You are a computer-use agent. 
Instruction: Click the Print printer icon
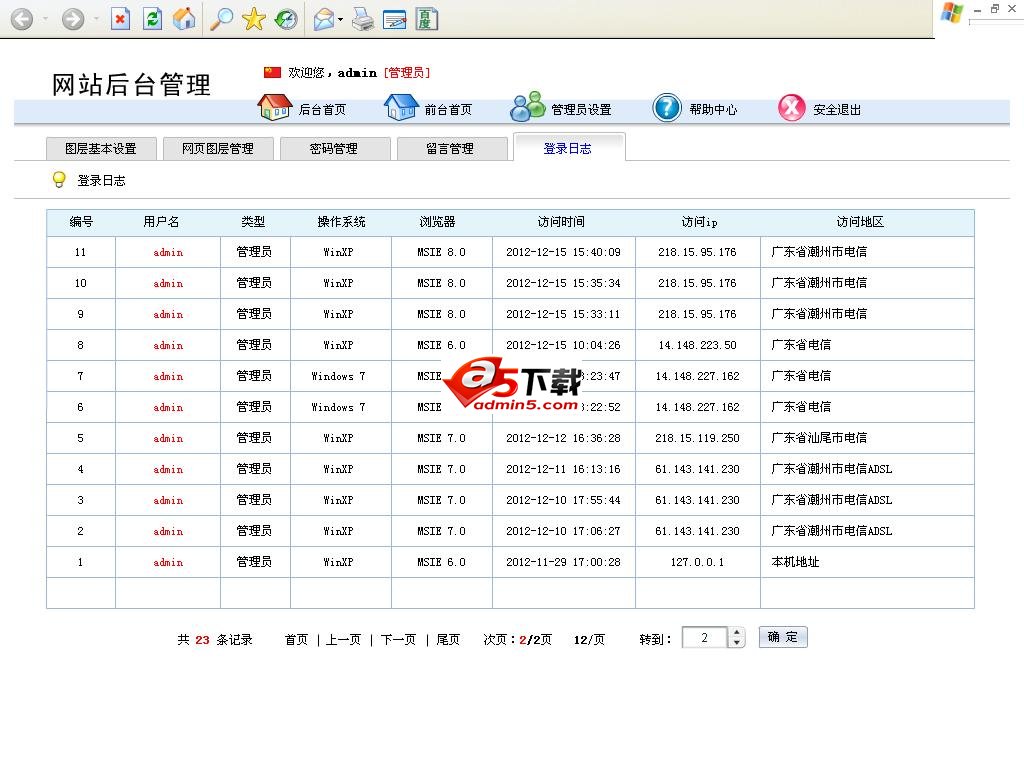(363, 20)
